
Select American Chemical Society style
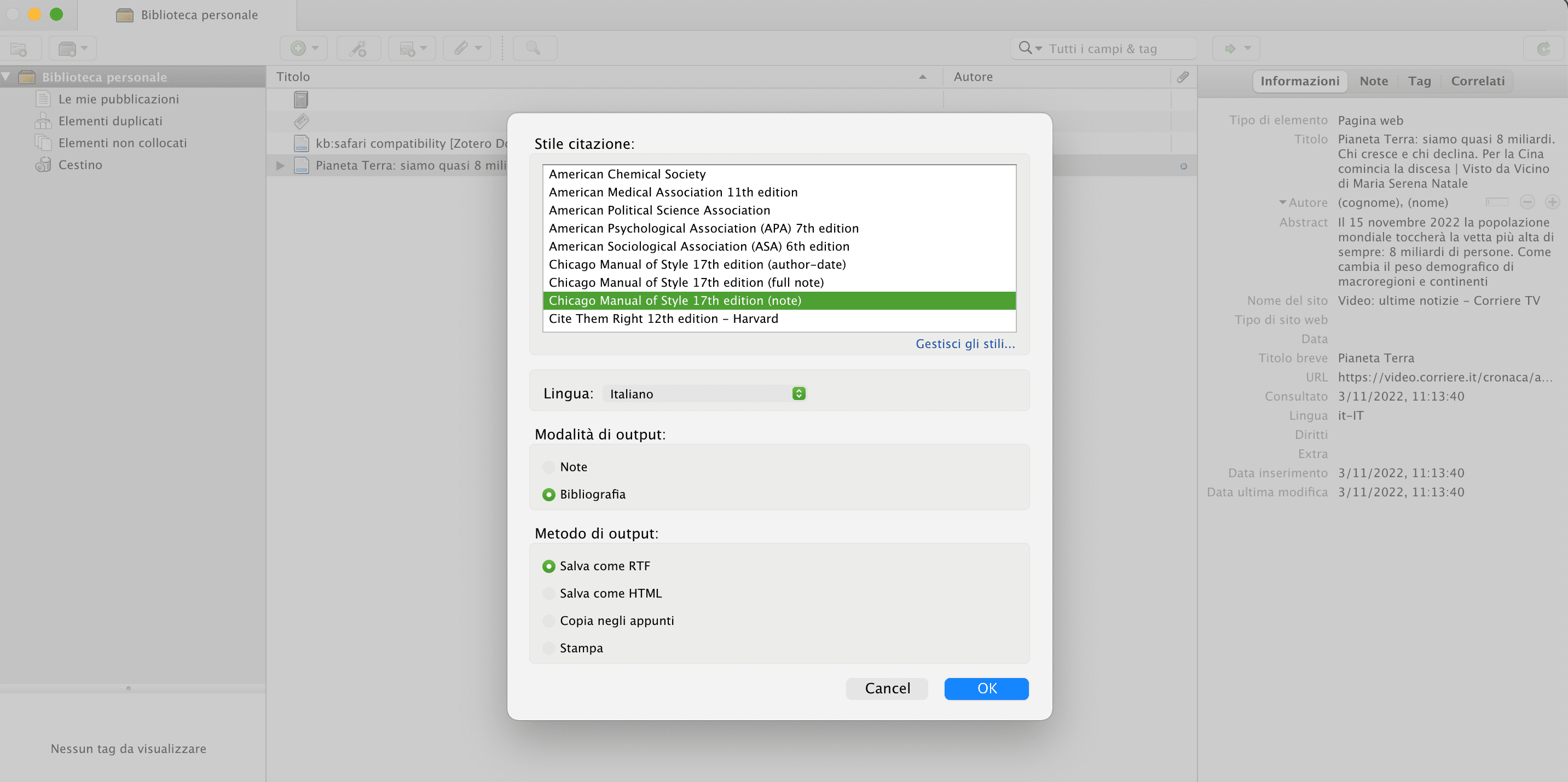(x=779, y=174)
